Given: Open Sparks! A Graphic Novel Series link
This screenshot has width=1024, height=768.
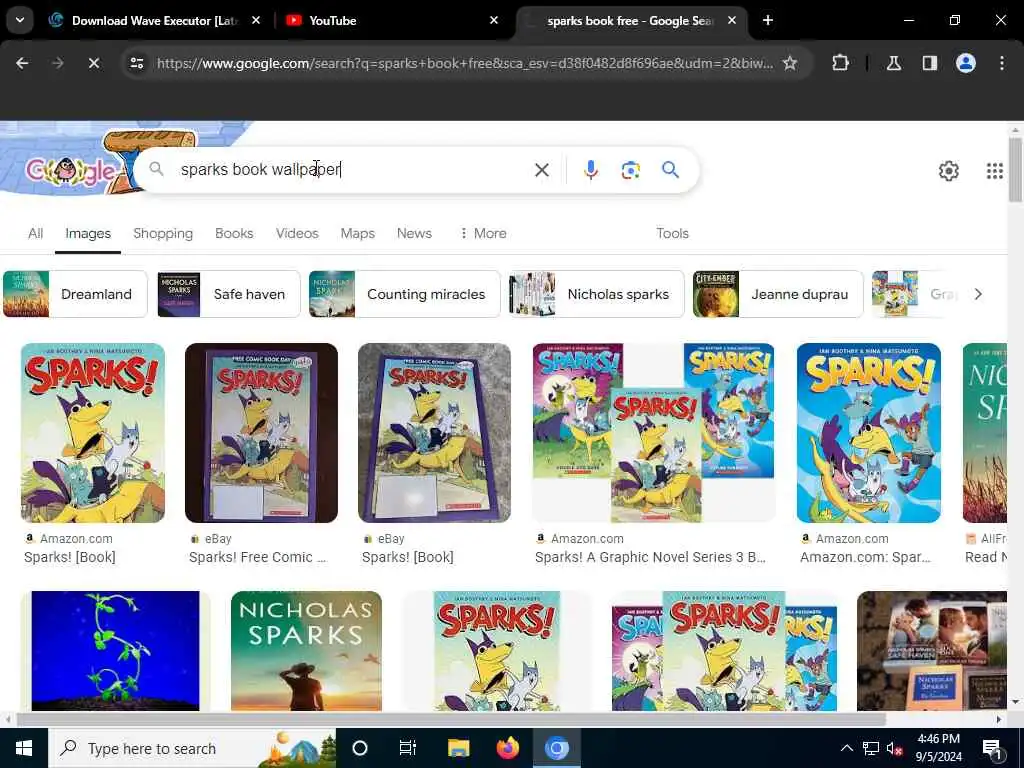Looking at the screenshot, I should [x=650, y=557].
